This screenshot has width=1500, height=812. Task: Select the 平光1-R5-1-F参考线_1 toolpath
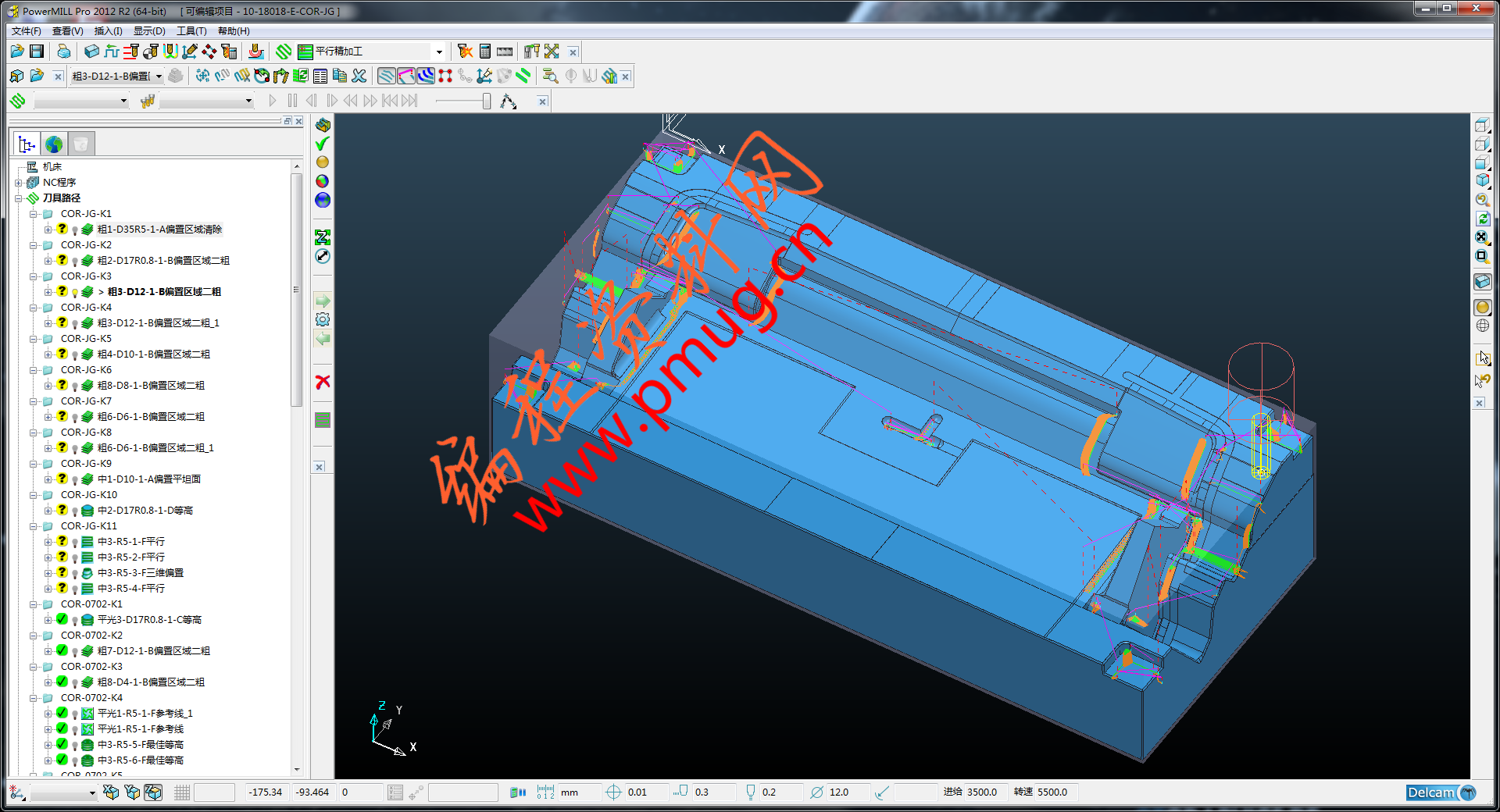[145, 714]
